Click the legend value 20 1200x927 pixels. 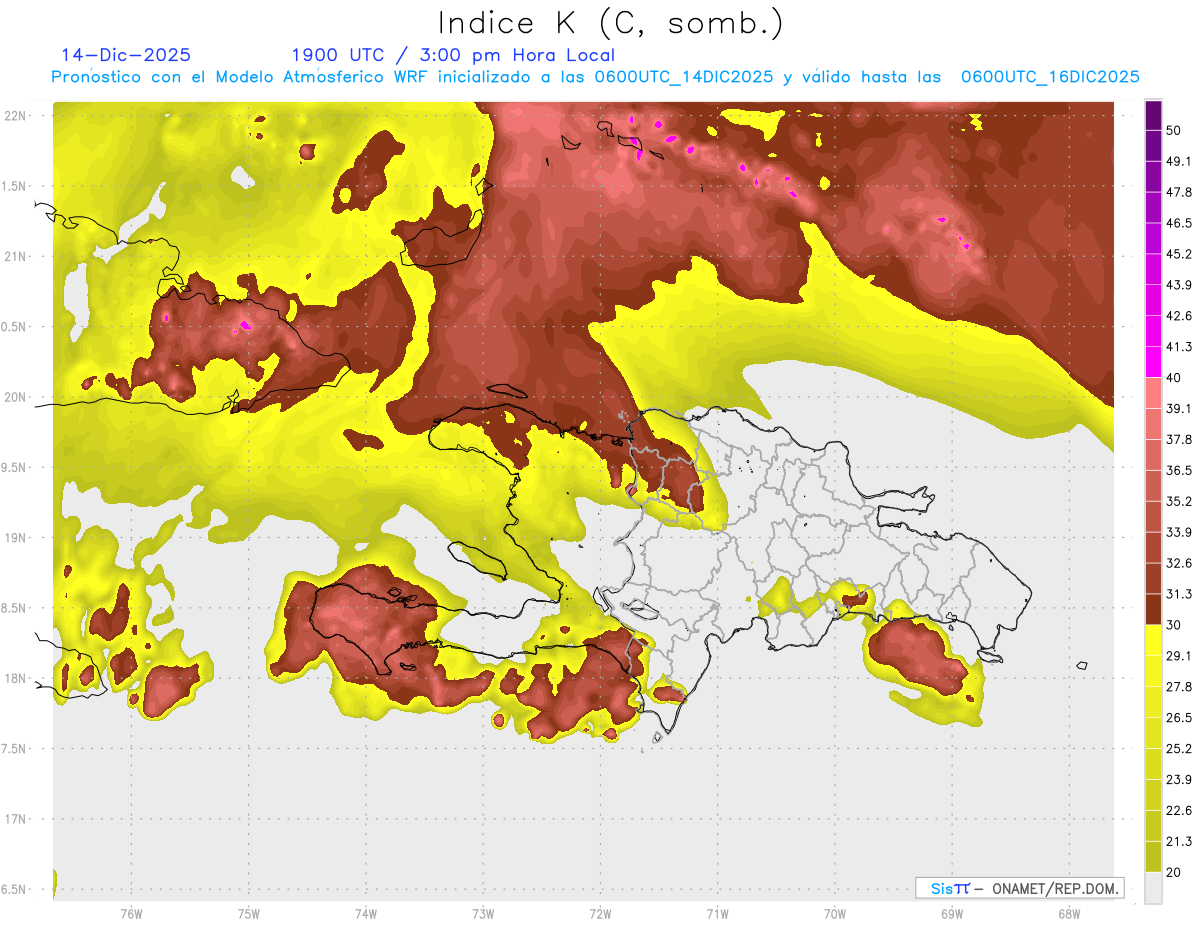tap(1173, 872)
